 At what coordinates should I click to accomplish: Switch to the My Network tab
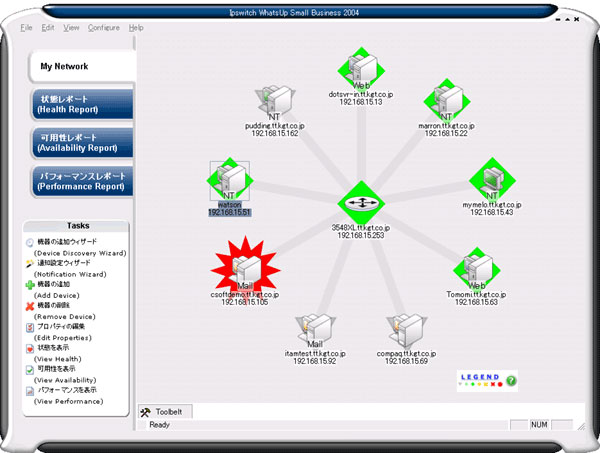[82, 66]
